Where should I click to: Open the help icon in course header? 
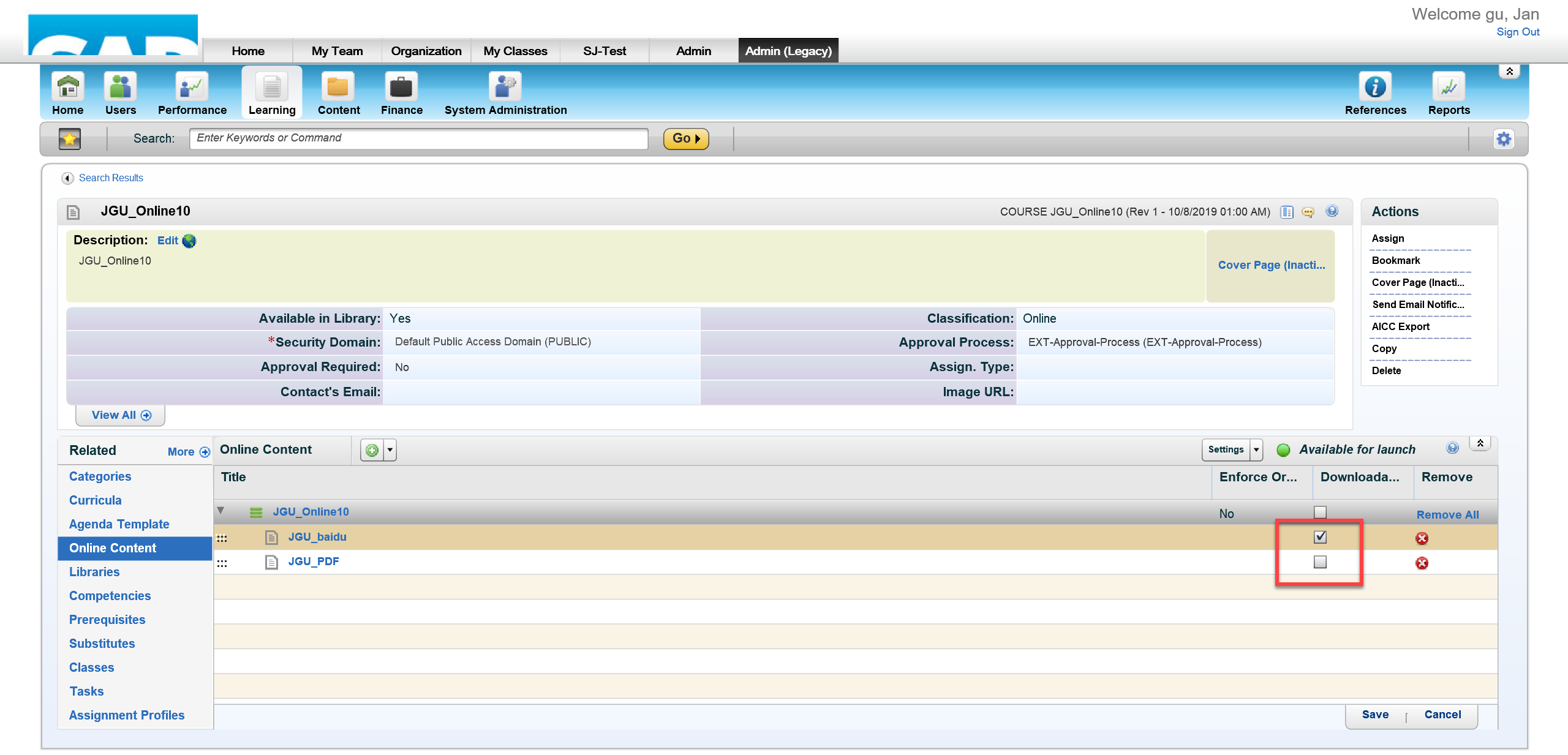pyautogui.click(x=1332, y=211)
